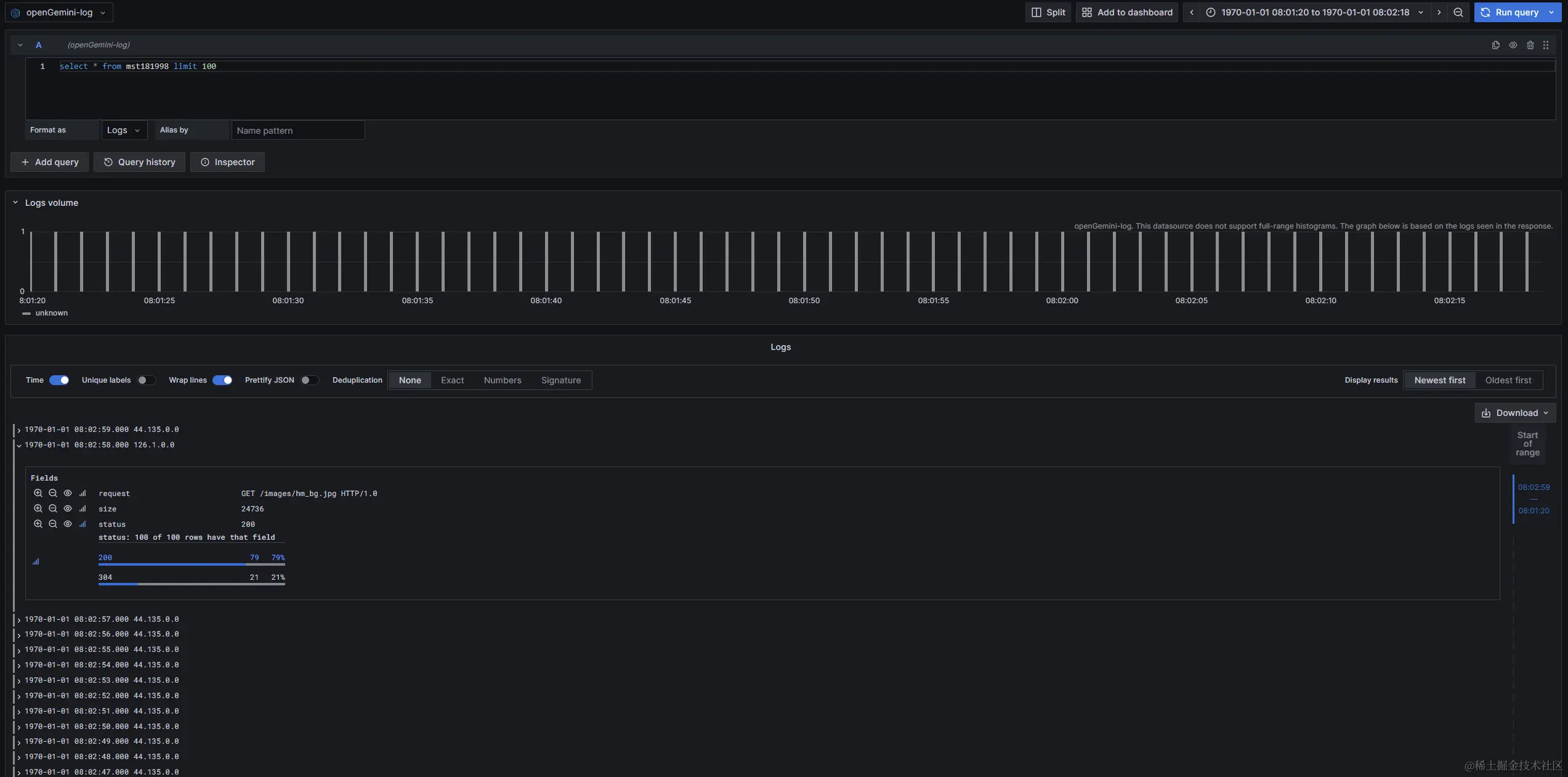Filter for value on request field
Viewport: 1568px width, 777px height.
[x=38, y=493]
